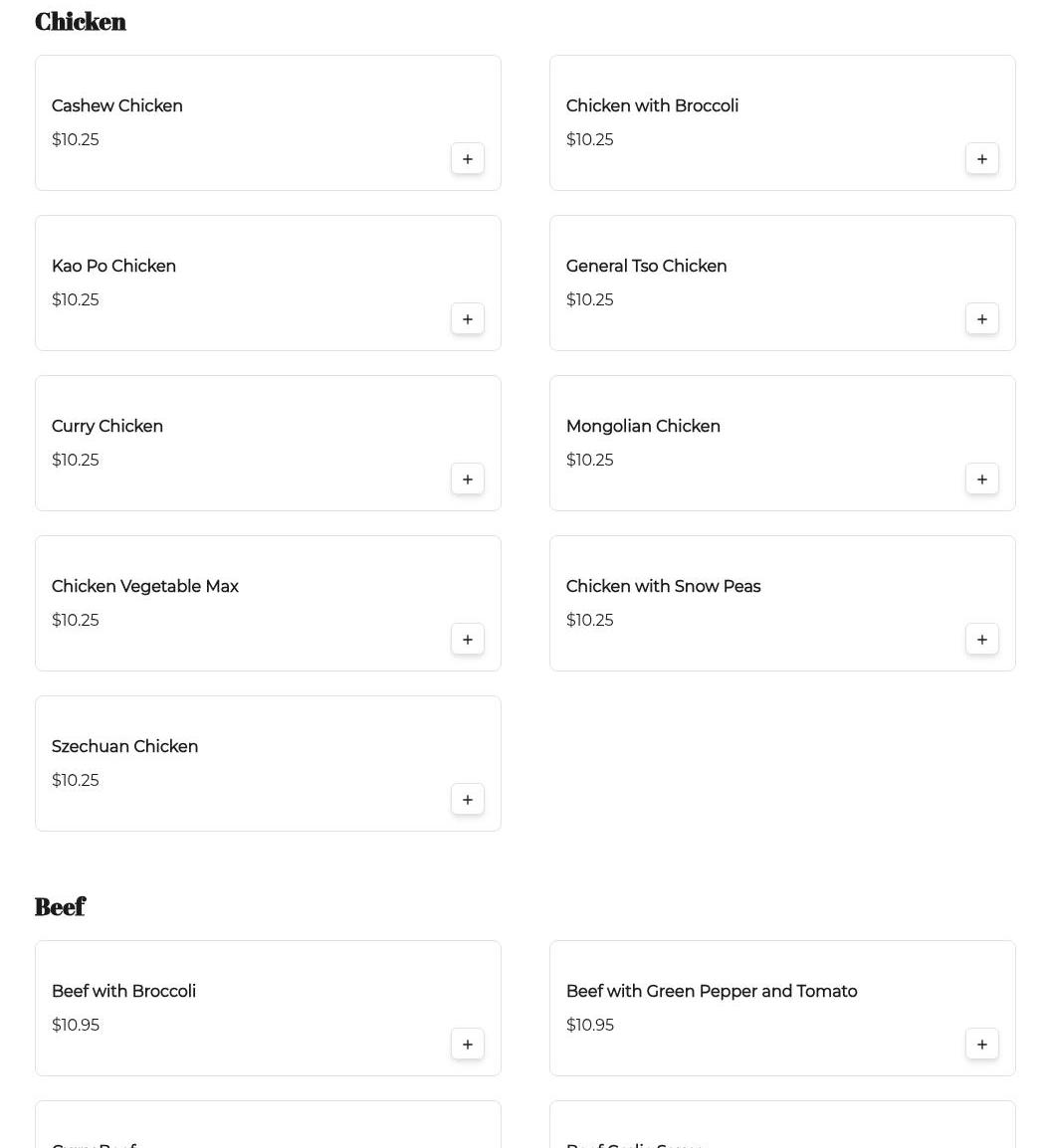
Task: Add Mongolian Chicken to the order
Action: point(982,479)
